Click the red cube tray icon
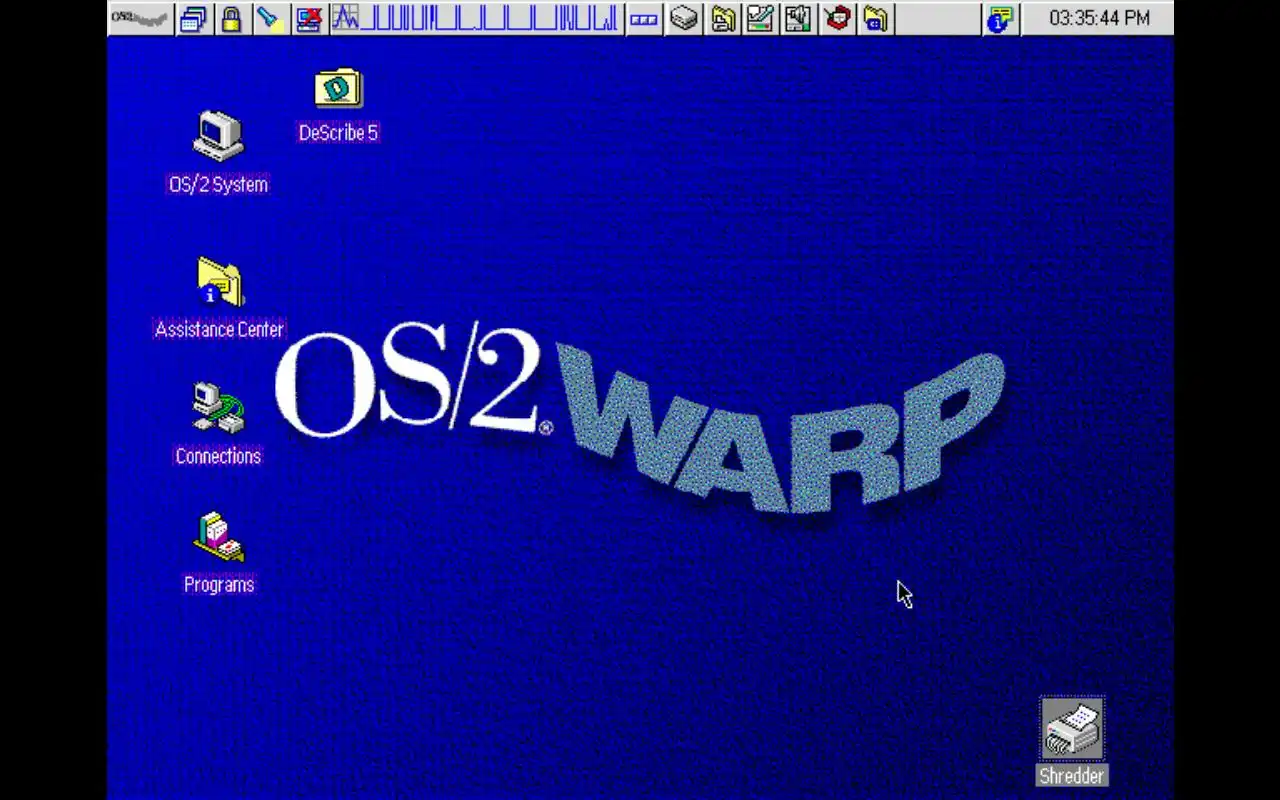The image size is (1280, 800). tap(837, 18)
